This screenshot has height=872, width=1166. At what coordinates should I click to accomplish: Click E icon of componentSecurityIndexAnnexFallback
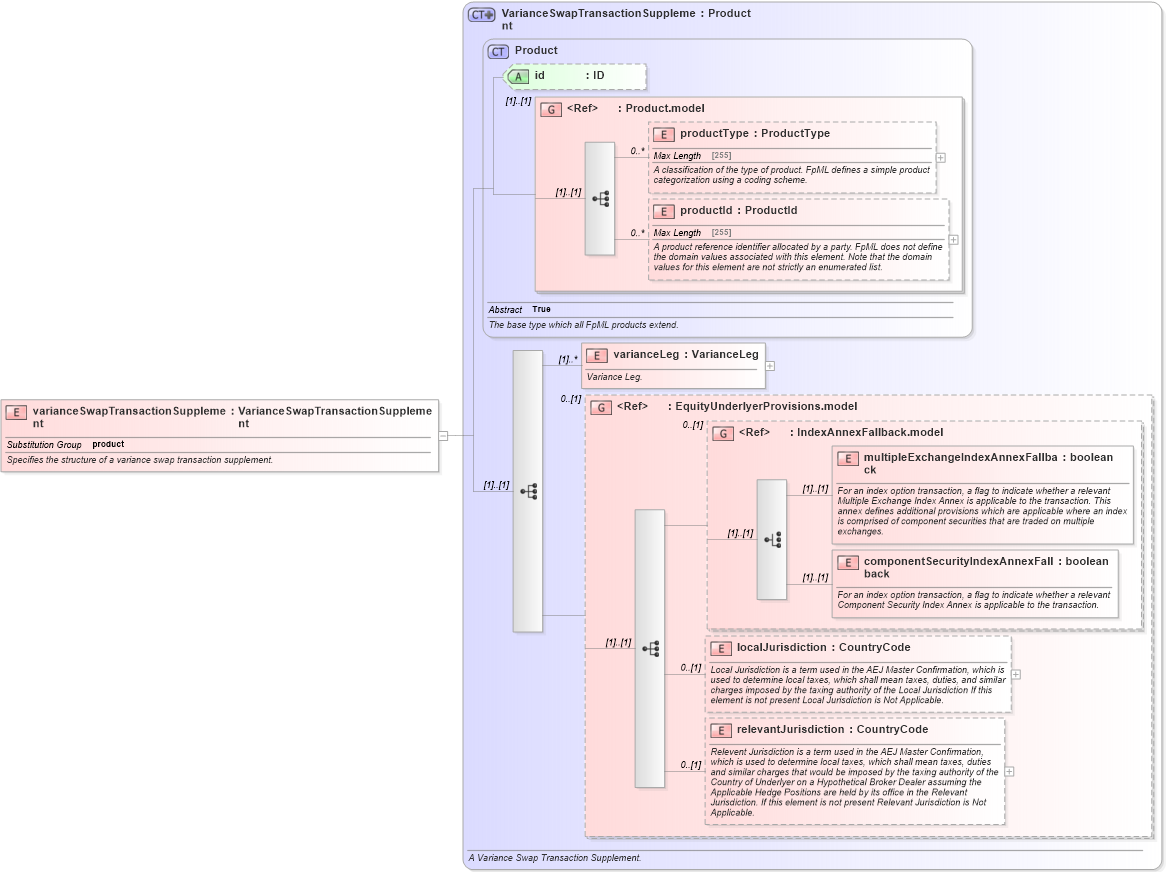click(847, 563)
